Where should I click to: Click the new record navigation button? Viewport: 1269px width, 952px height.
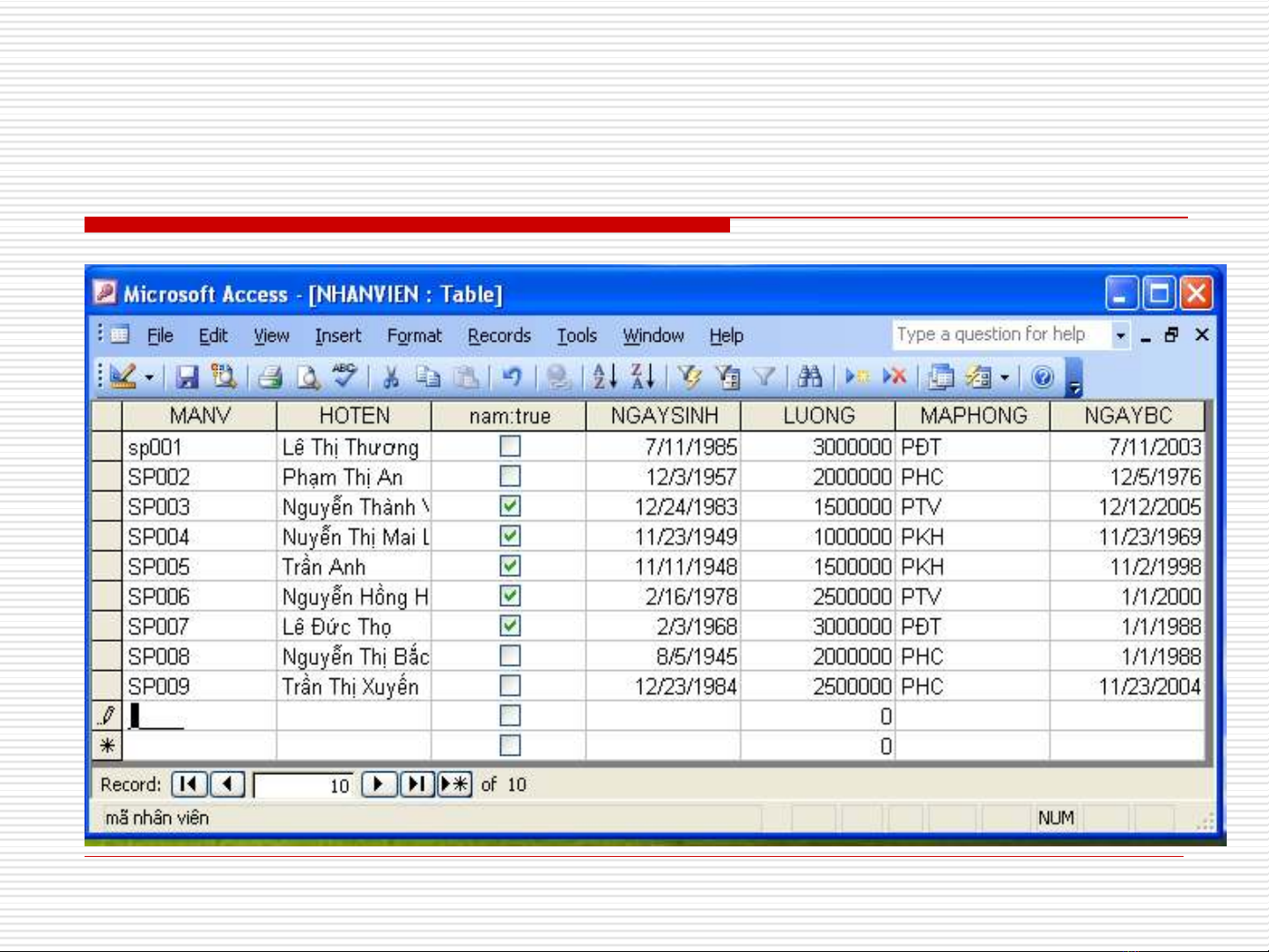pyautogui.click(x=455, y=784)
